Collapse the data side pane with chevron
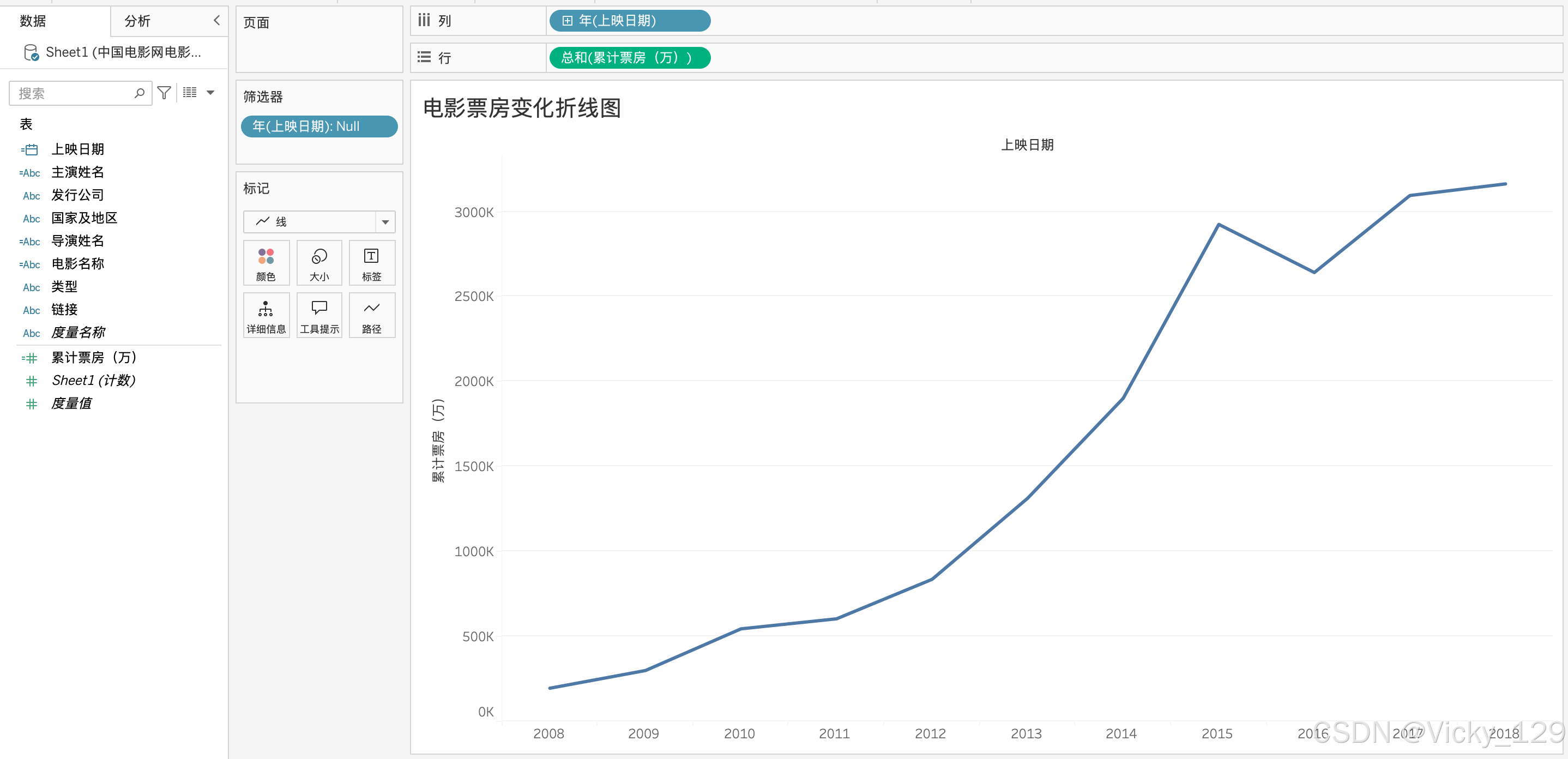The image size is (1568, 759). (x=216, y=20)
